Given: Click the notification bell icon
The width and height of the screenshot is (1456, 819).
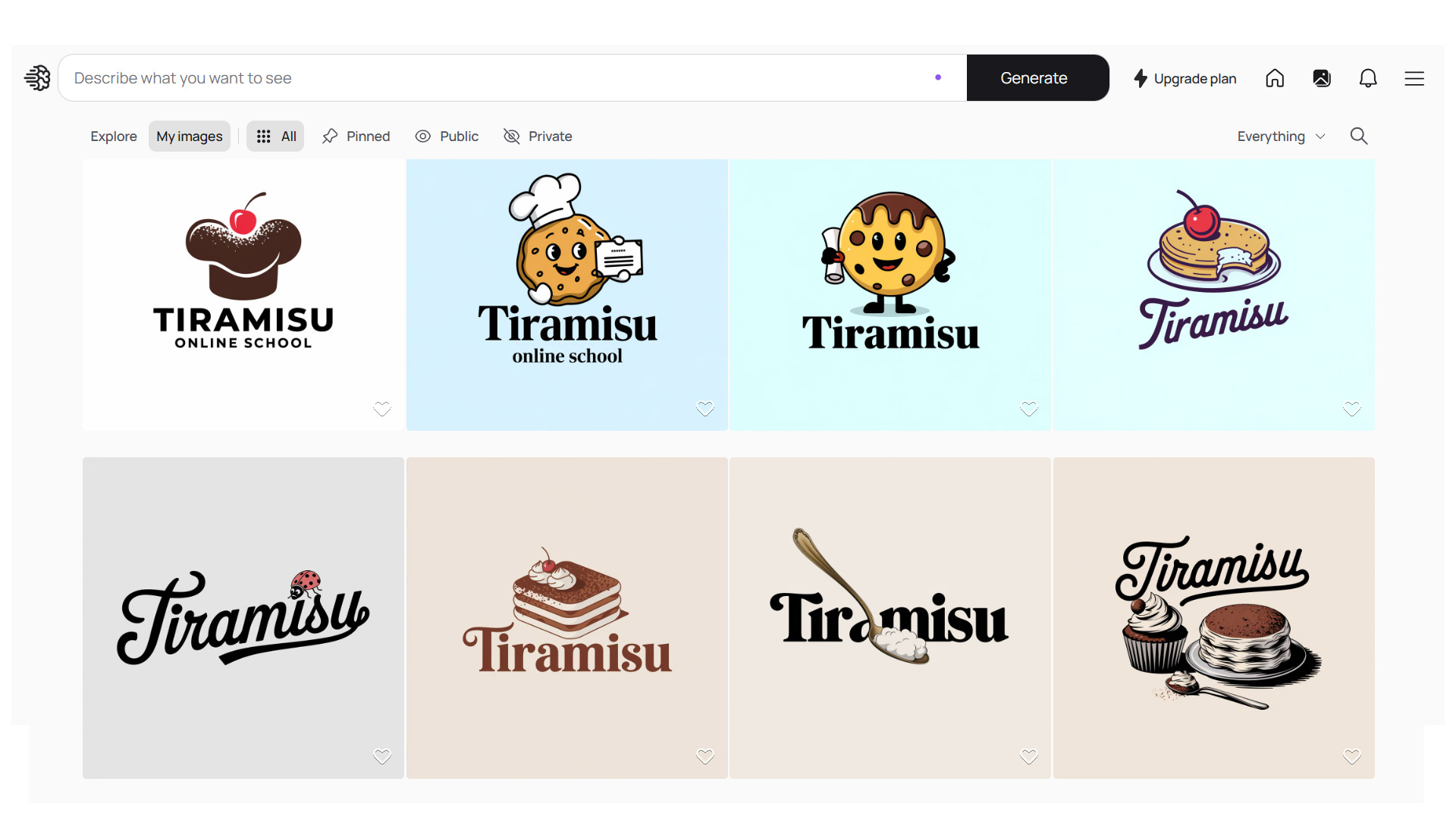Looking at the screenshot, I should point(1368,78).
